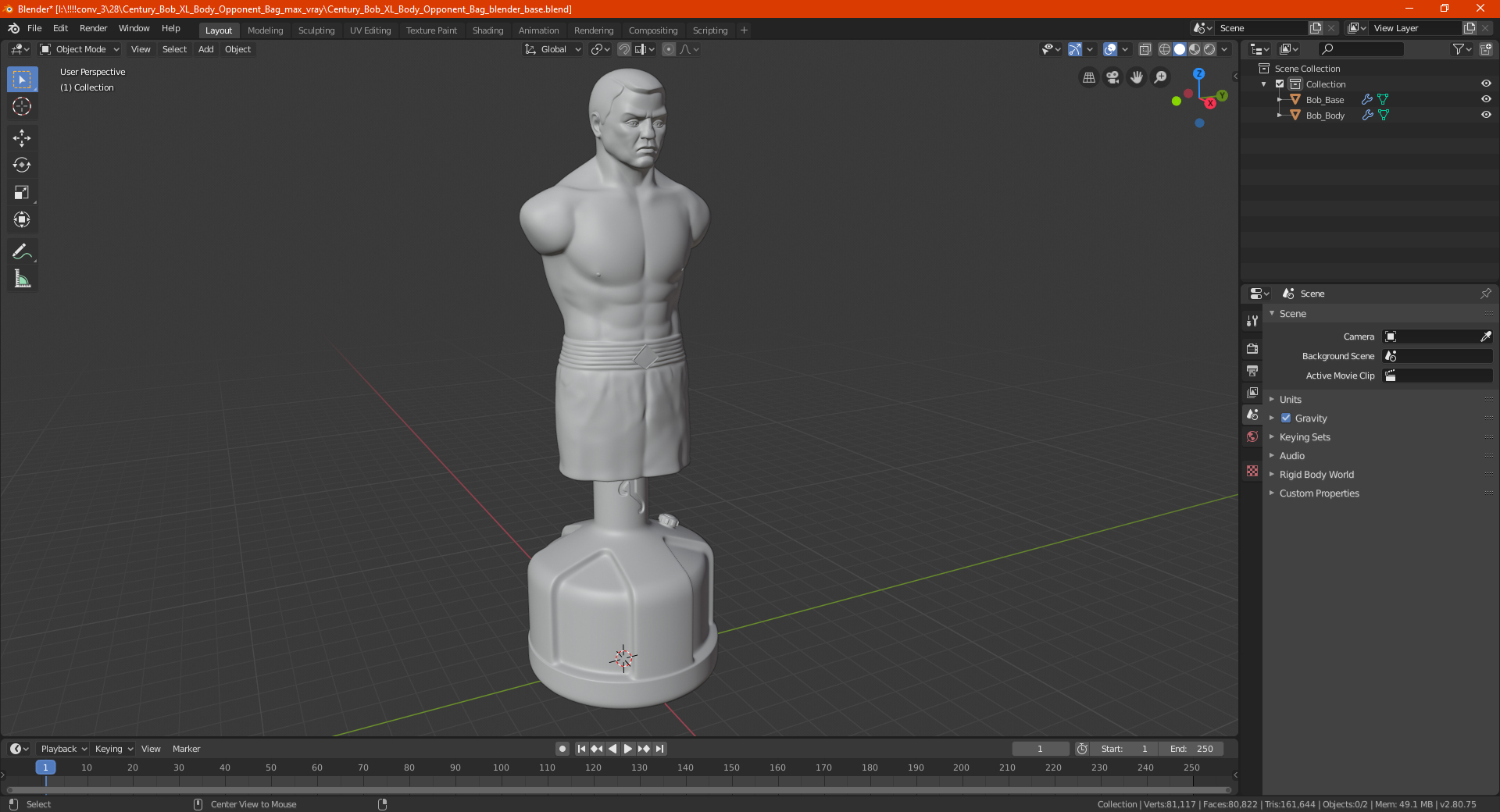Open the Global transform orientation dropdown
The width and height of the screenshot is (1500, 812).
[x=553, y=49]
